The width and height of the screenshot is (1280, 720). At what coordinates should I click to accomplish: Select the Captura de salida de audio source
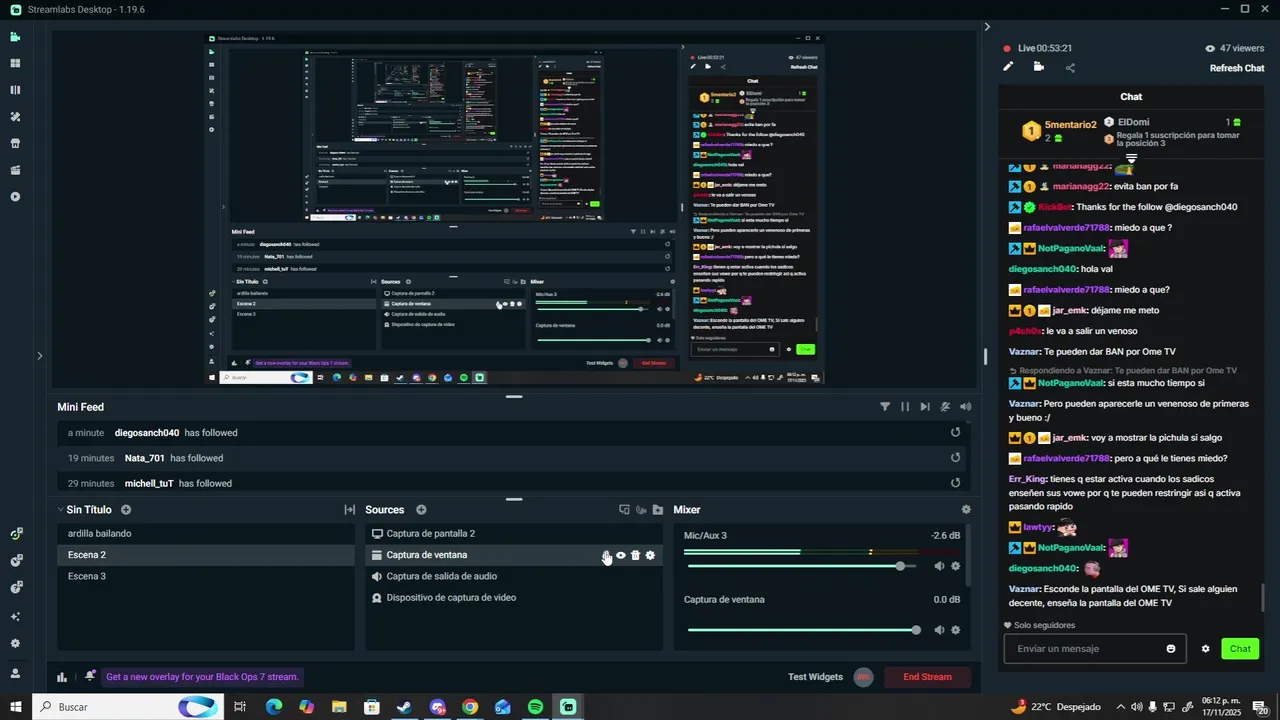point(513,576)
